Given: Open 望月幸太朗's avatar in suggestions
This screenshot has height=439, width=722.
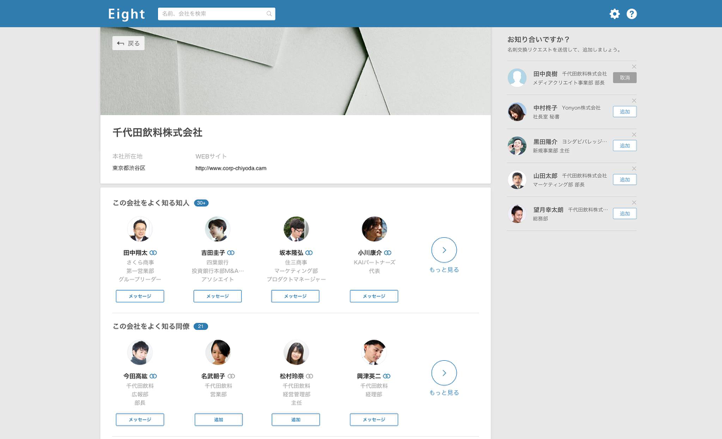Looking at the screenshot, I should pos(517,214).
